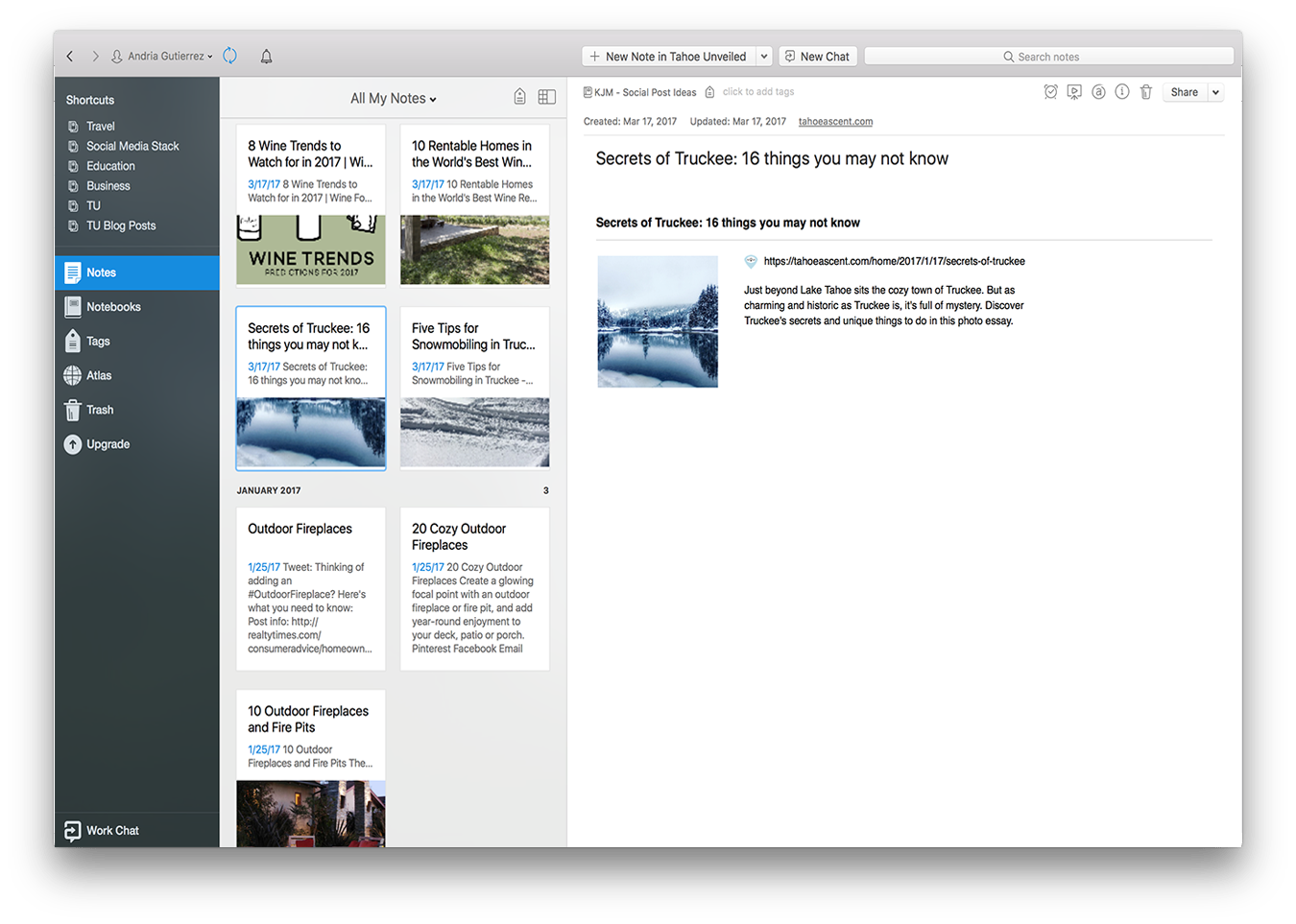
Task: Click the note title Secrets of Truckee
Action: click(772, 158)
